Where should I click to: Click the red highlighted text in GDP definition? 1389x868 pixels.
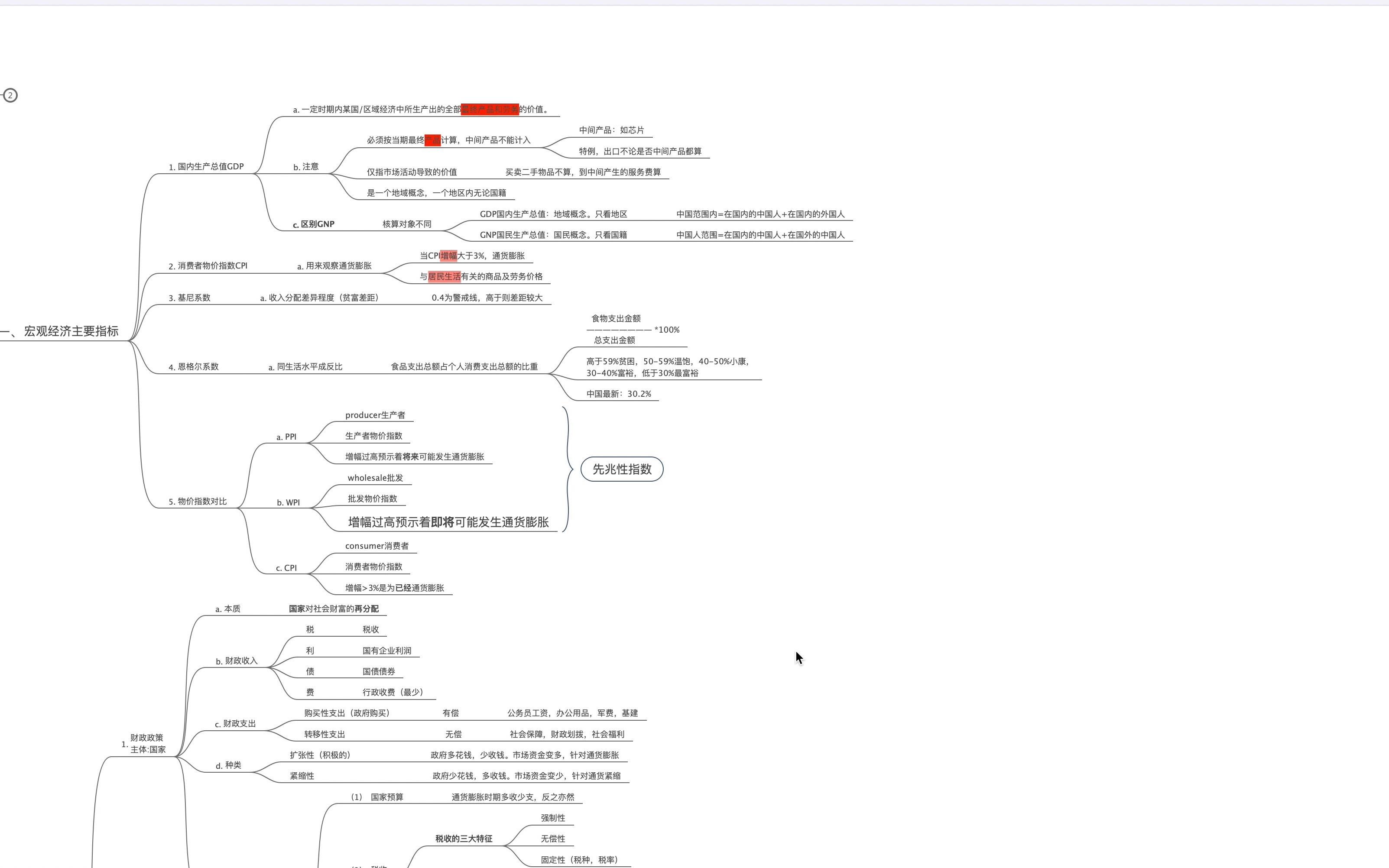[x=490, y=109]
